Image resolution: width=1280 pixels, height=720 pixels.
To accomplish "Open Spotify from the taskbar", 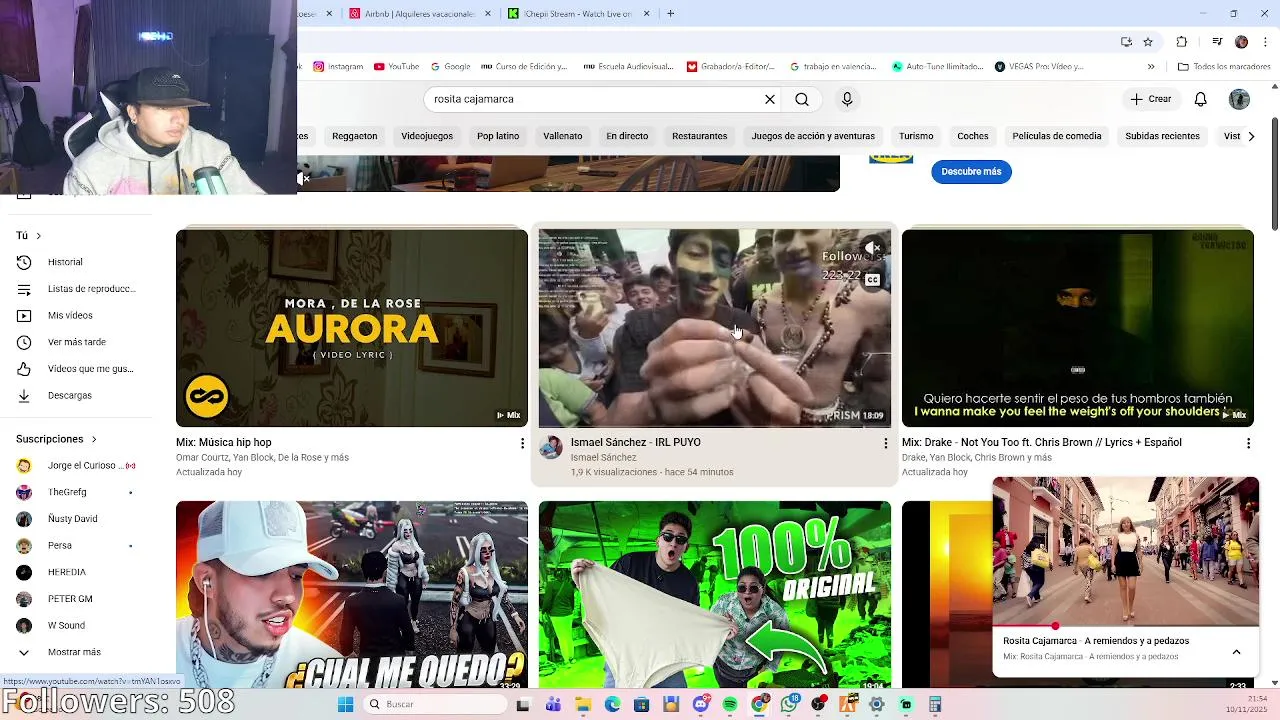I will tap(730, 704).
